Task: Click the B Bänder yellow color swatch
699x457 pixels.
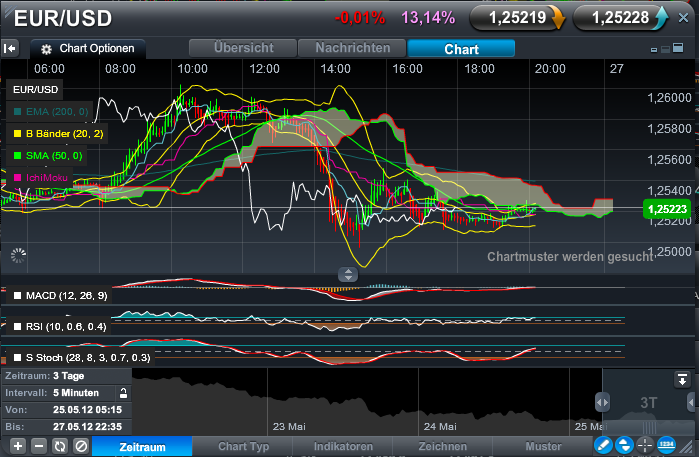Action: pos(17,134)
